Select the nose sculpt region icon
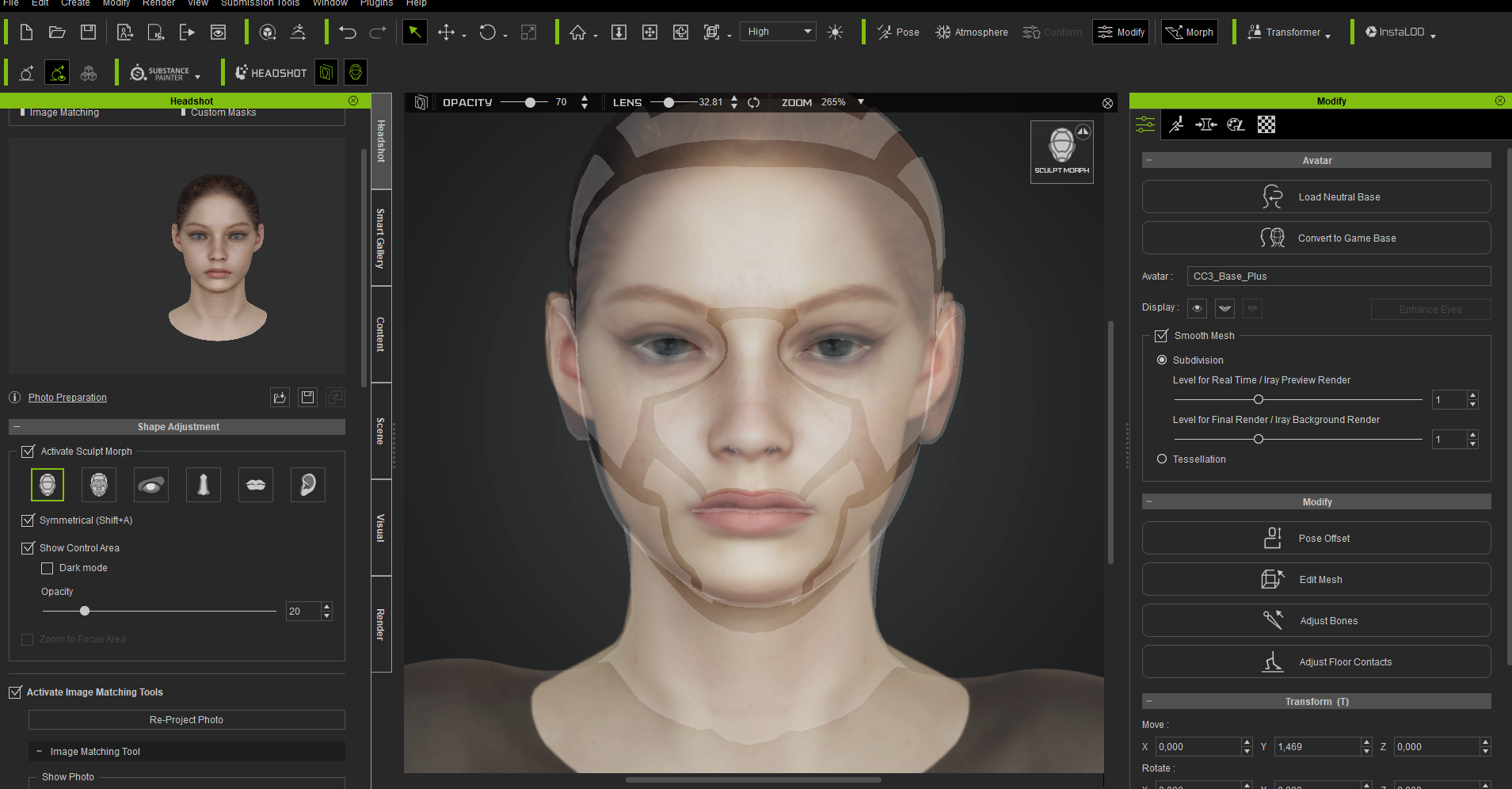1512x789 pixels. point(204,484)
